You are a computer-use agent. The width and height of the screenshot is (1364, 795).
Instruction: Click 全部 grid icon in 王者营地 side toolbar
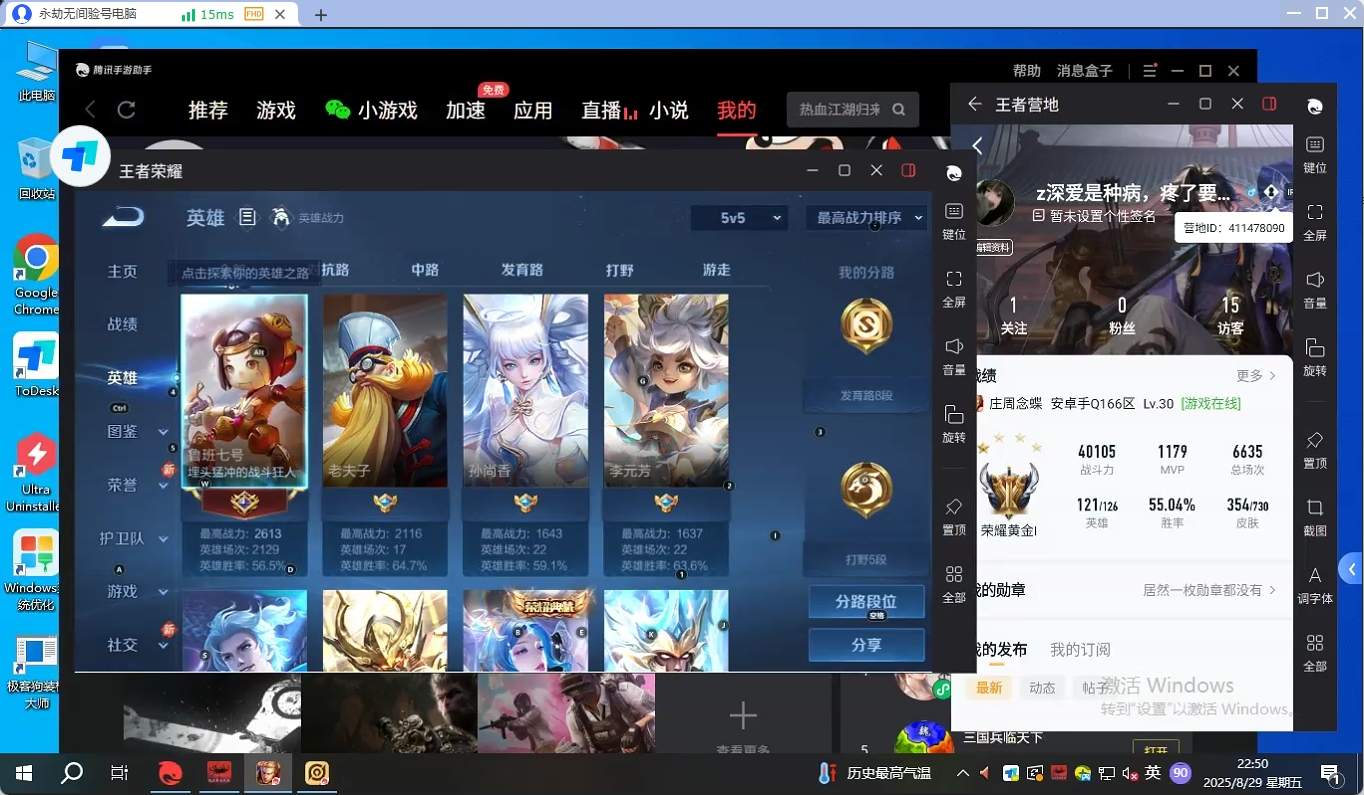[x=1315, y=643]
